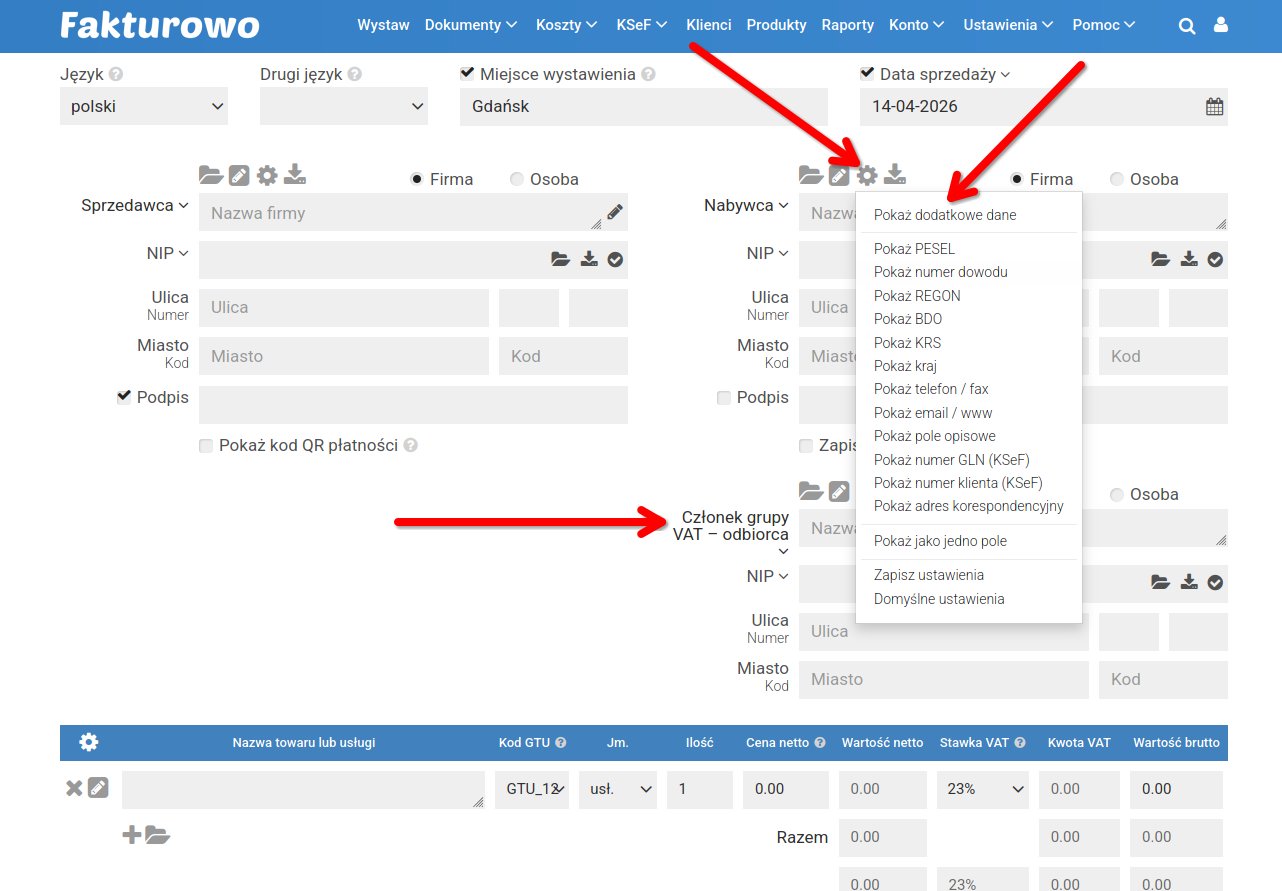The width and height of the screenshot is (1282, 891).
Task: Open the user account icon
Action: tap(1220, 26)
